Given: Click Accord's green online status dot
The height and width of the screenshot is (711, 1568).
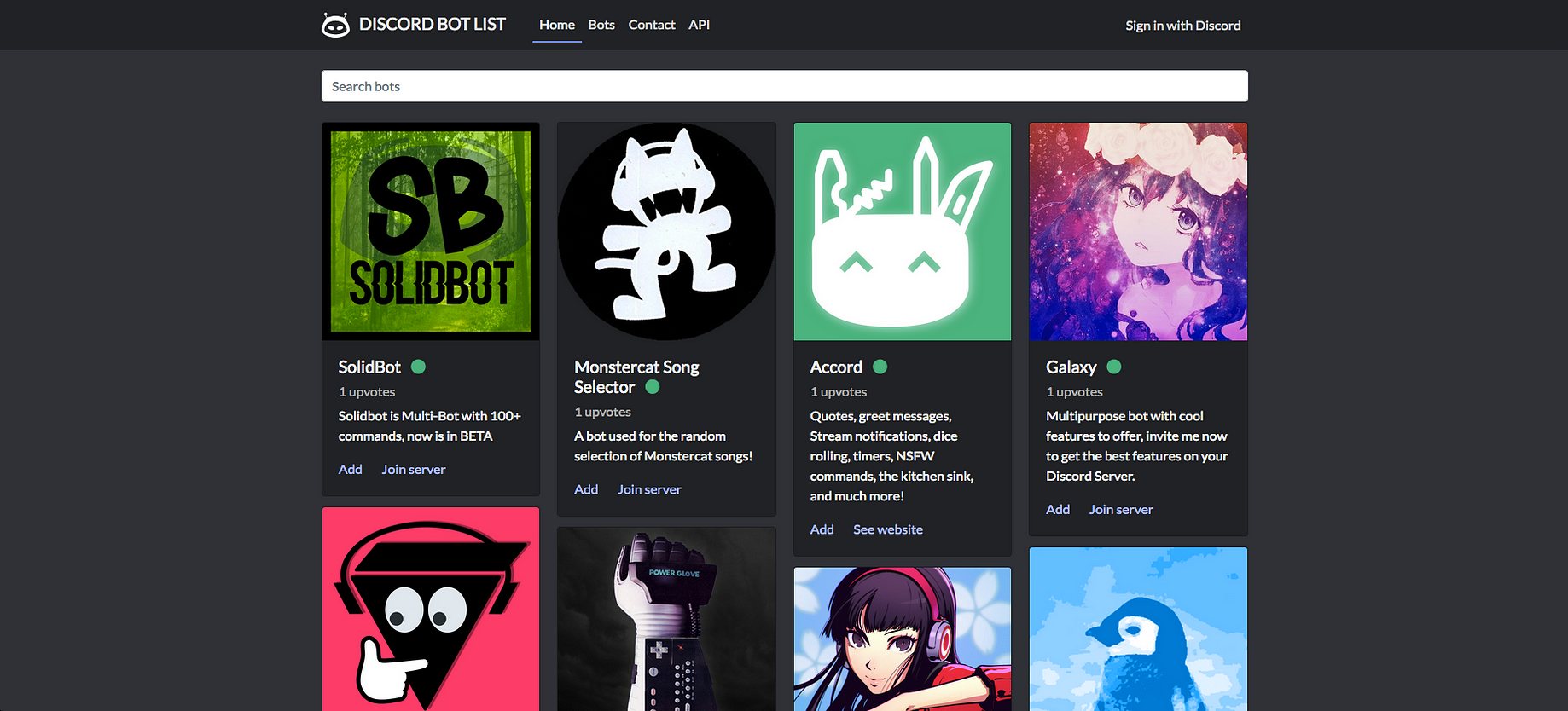Looking at the screenshot, I should pyautogui.click(x=880, y=367).
